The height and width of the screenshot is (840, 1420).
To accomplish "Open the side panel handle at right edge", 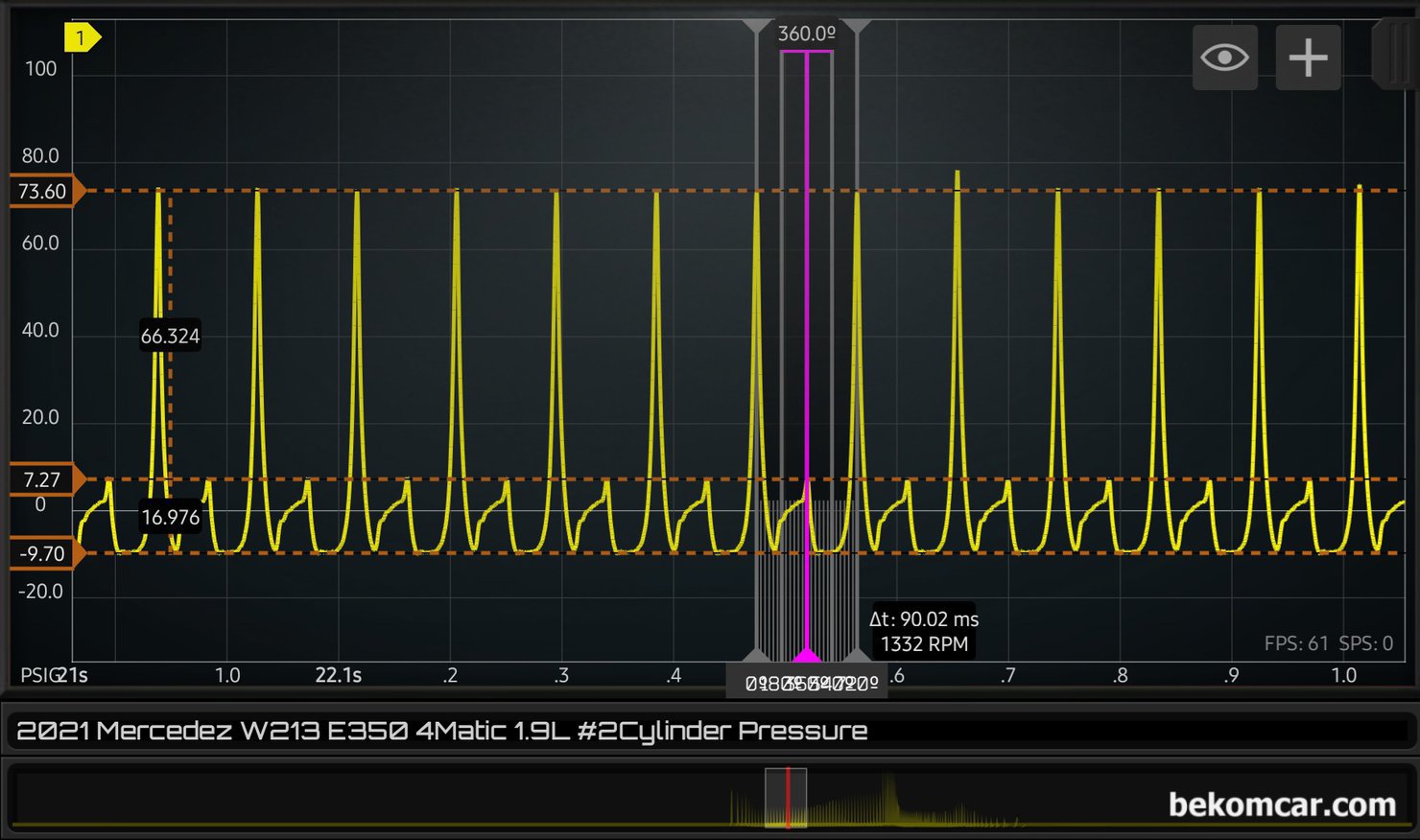I will pos(1394,56).
